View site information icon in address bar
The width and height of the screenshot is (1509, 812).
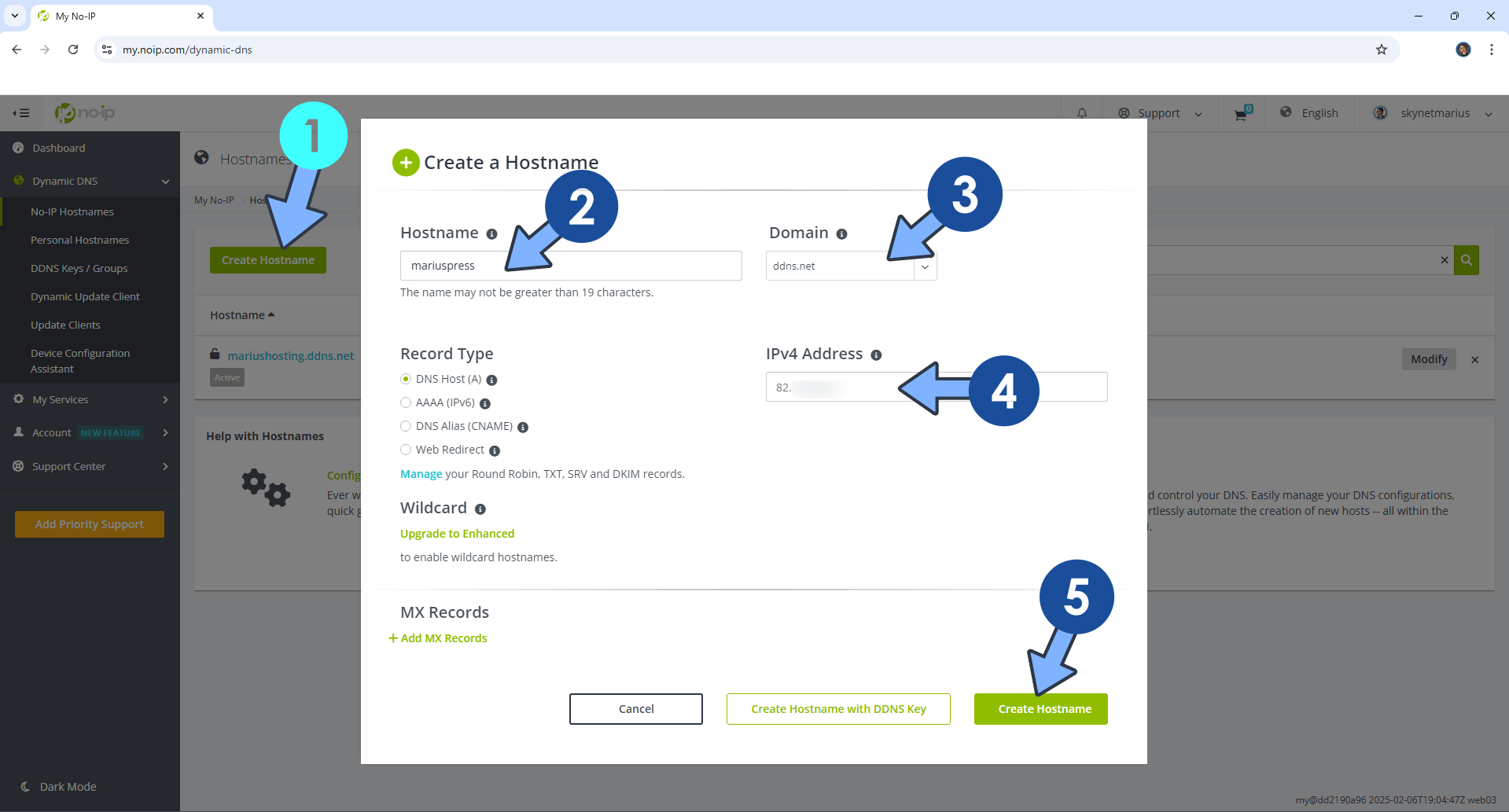[x=107, y=50]
